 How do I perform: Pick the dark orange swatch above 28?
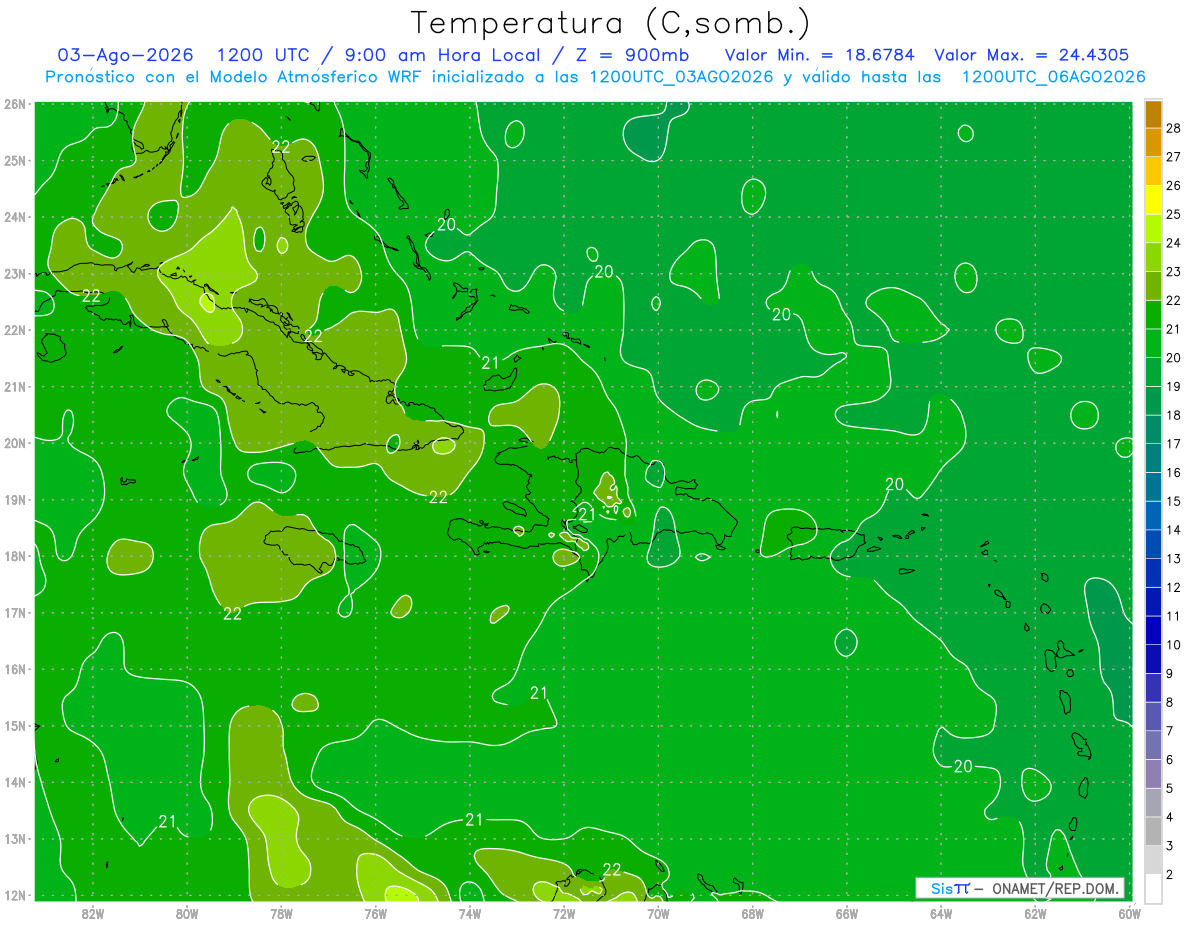tap(1153, 114)
